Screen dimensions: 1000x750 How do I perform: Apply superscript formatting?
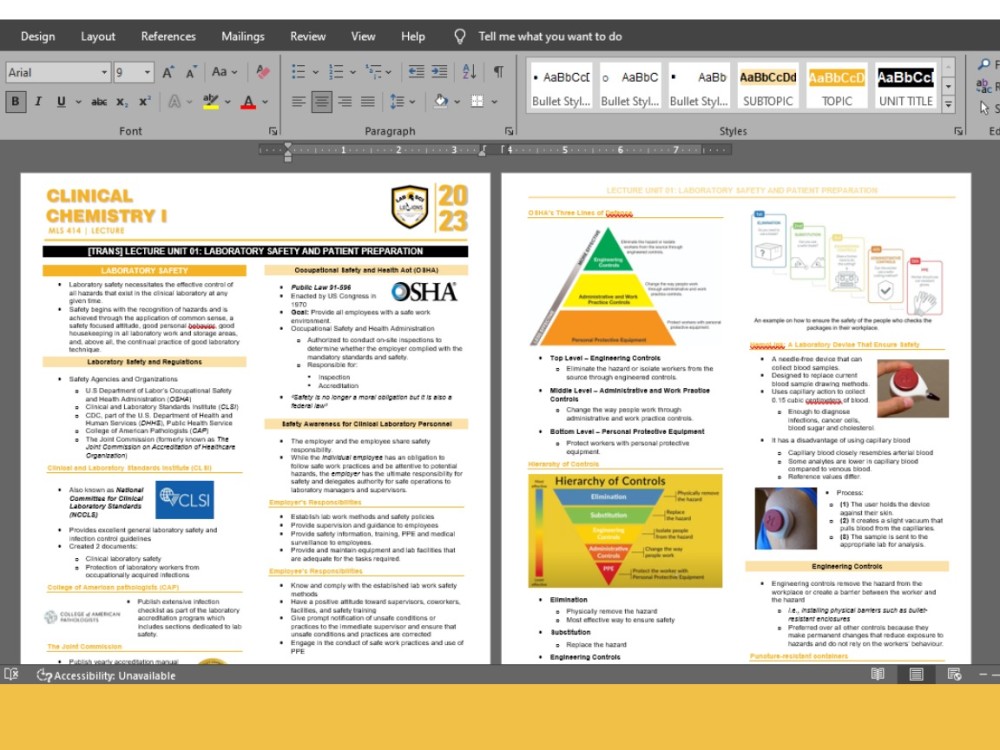[x=145, y=101]
